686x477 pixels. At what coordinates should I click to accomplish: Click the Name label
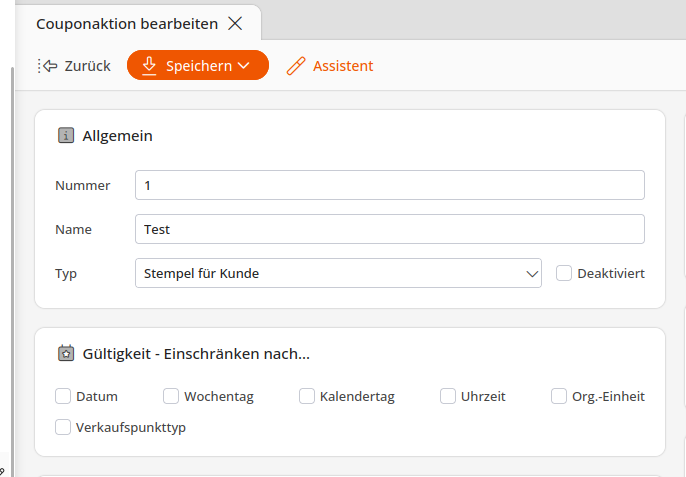74,229
